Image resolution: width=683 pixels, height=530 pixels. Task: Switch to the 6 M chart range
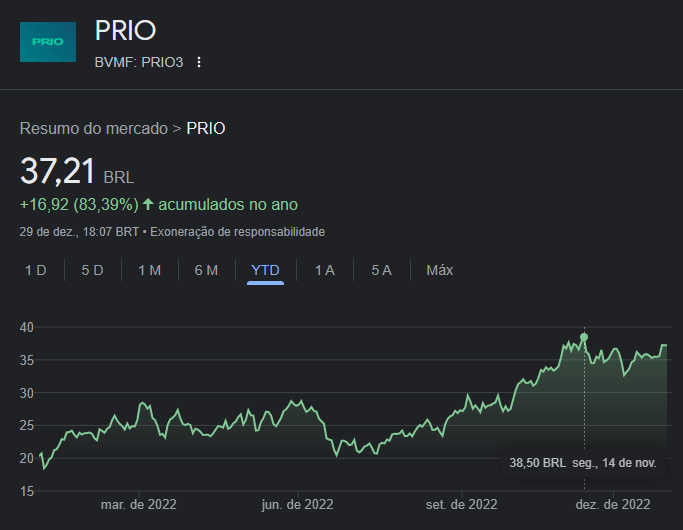[x=206, y=270]
